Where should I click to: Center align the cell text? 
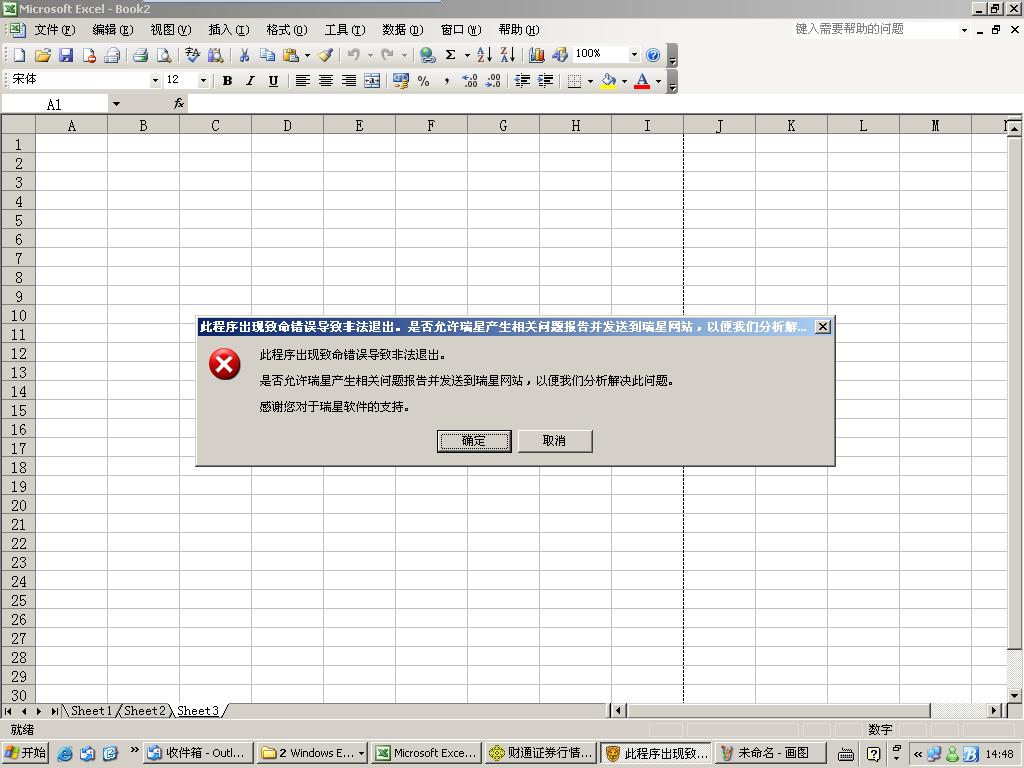tap(325, 80)
